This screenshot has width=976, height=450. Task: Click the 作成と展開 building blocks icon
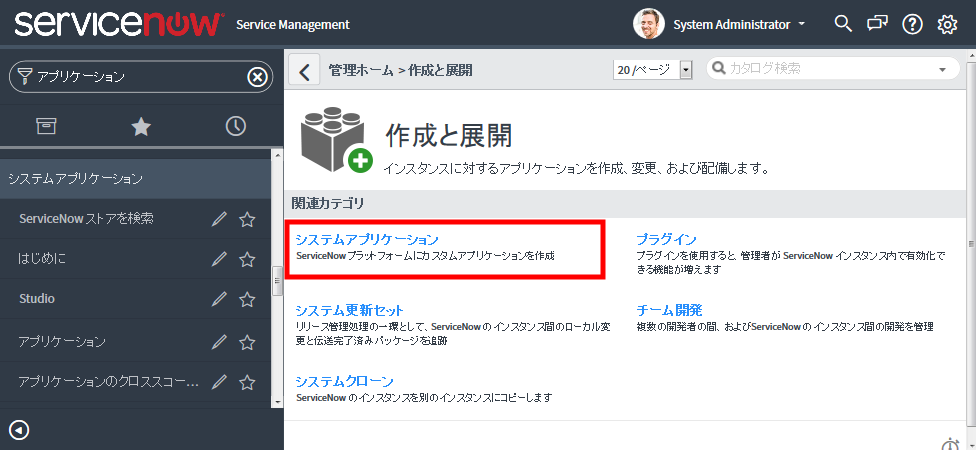pyautogui.click(x=336, y=138)
